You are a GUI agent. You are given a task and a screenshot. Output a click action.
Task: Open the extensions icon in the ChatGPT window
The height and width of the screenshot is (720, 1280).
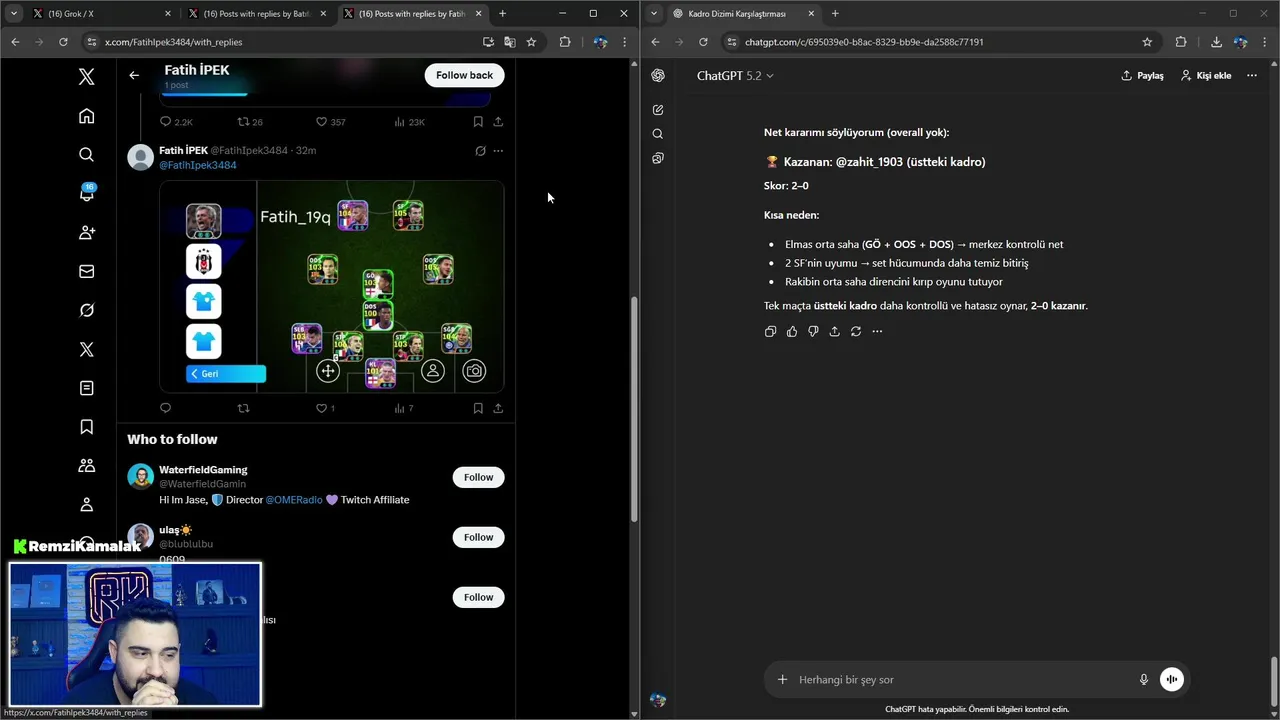pos(1181,42)
